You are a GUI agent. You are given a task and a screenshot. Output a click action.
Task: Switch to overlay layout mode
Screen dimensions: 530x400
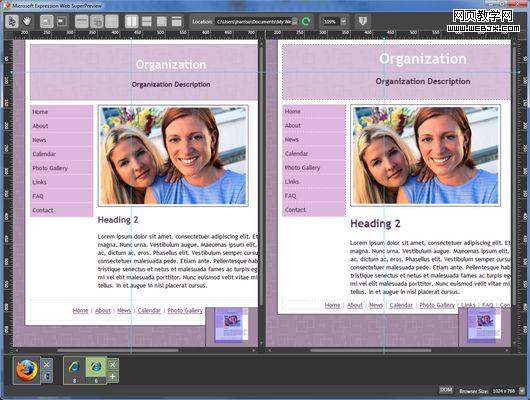[162, 22]
